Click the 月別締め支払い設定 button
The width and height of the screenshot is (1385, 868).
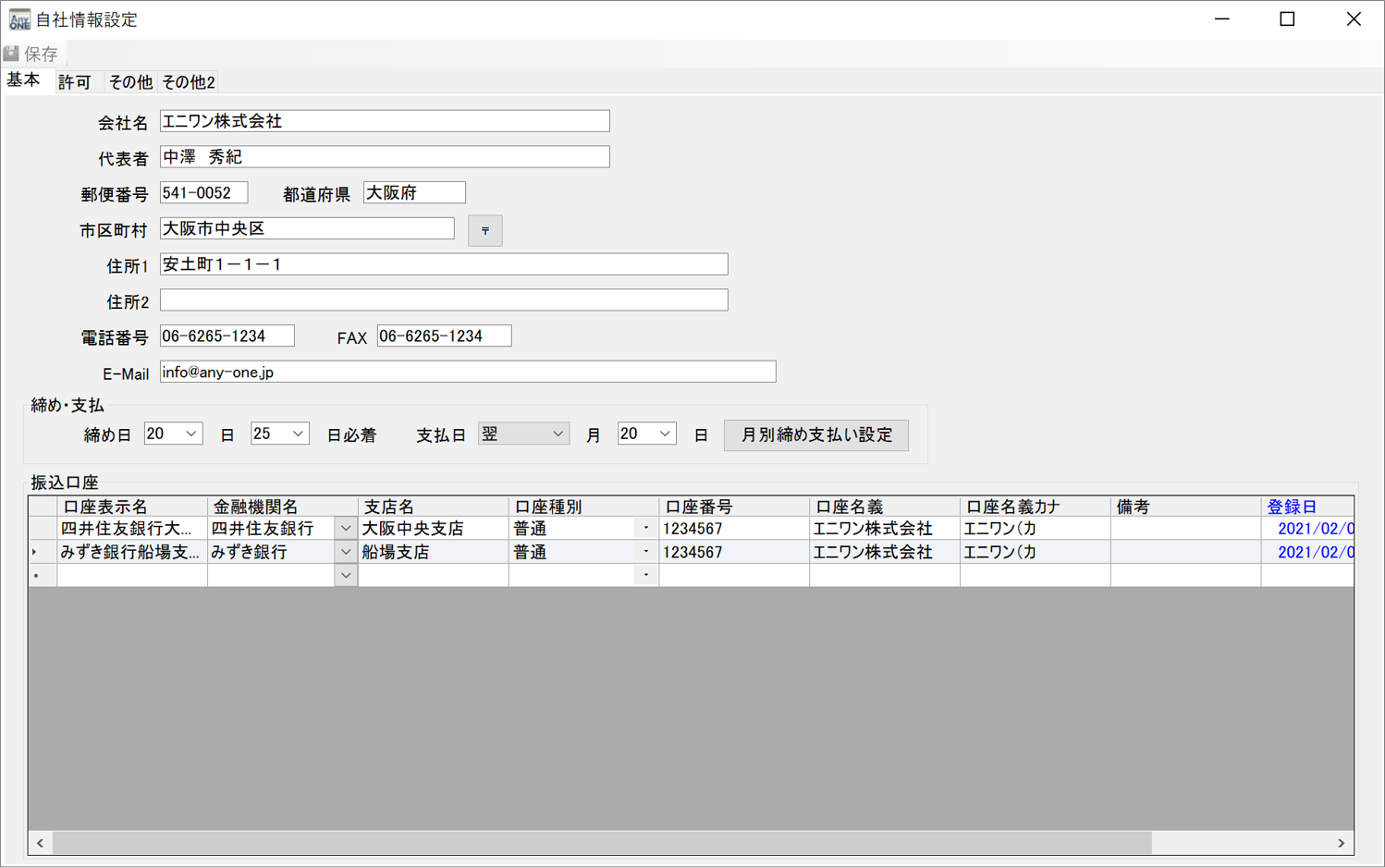point(815,435)
